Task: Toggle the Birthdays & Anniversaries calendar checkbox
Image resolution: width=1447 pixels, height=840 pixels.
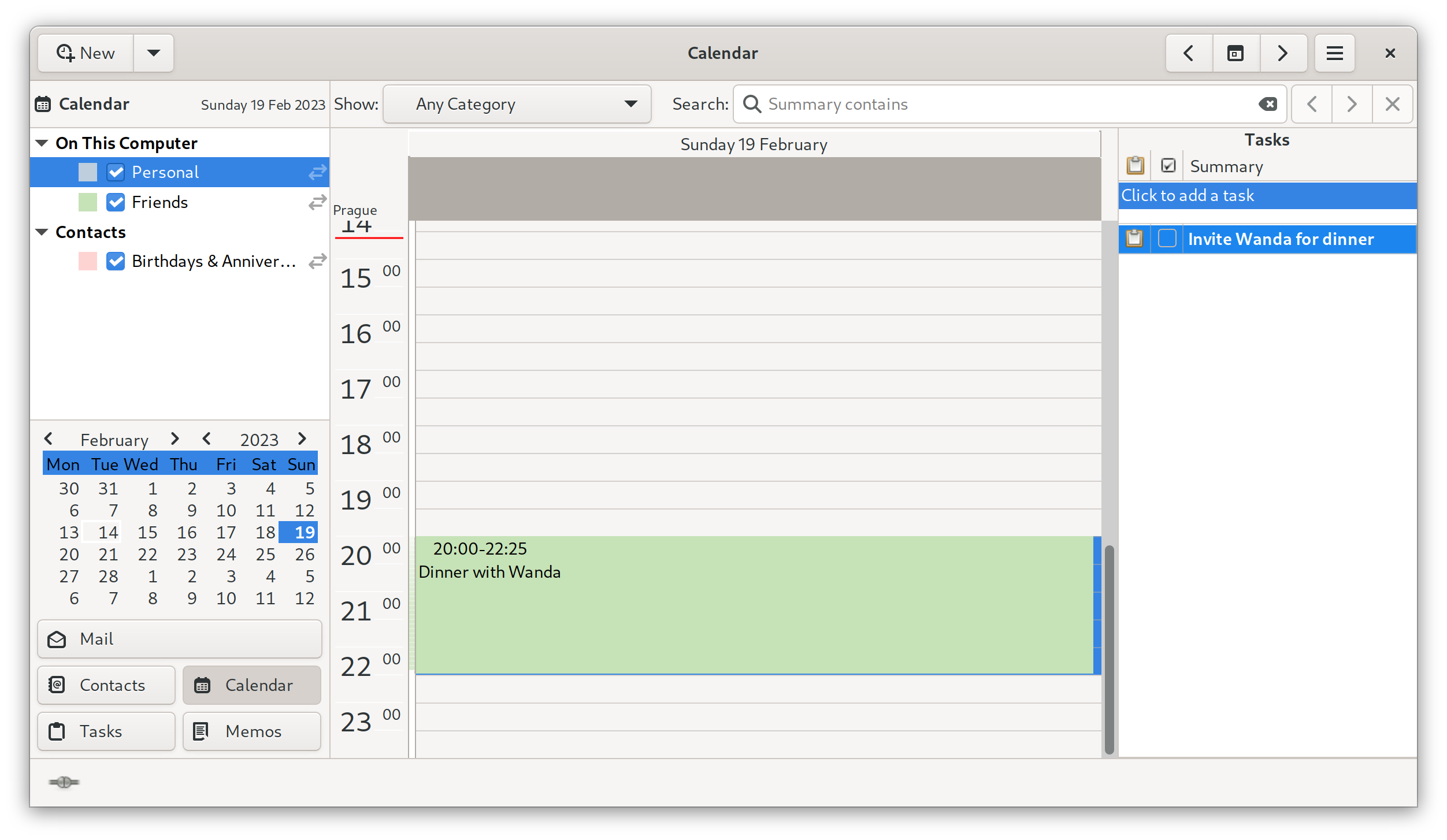Action: click(x=116, y=261)
